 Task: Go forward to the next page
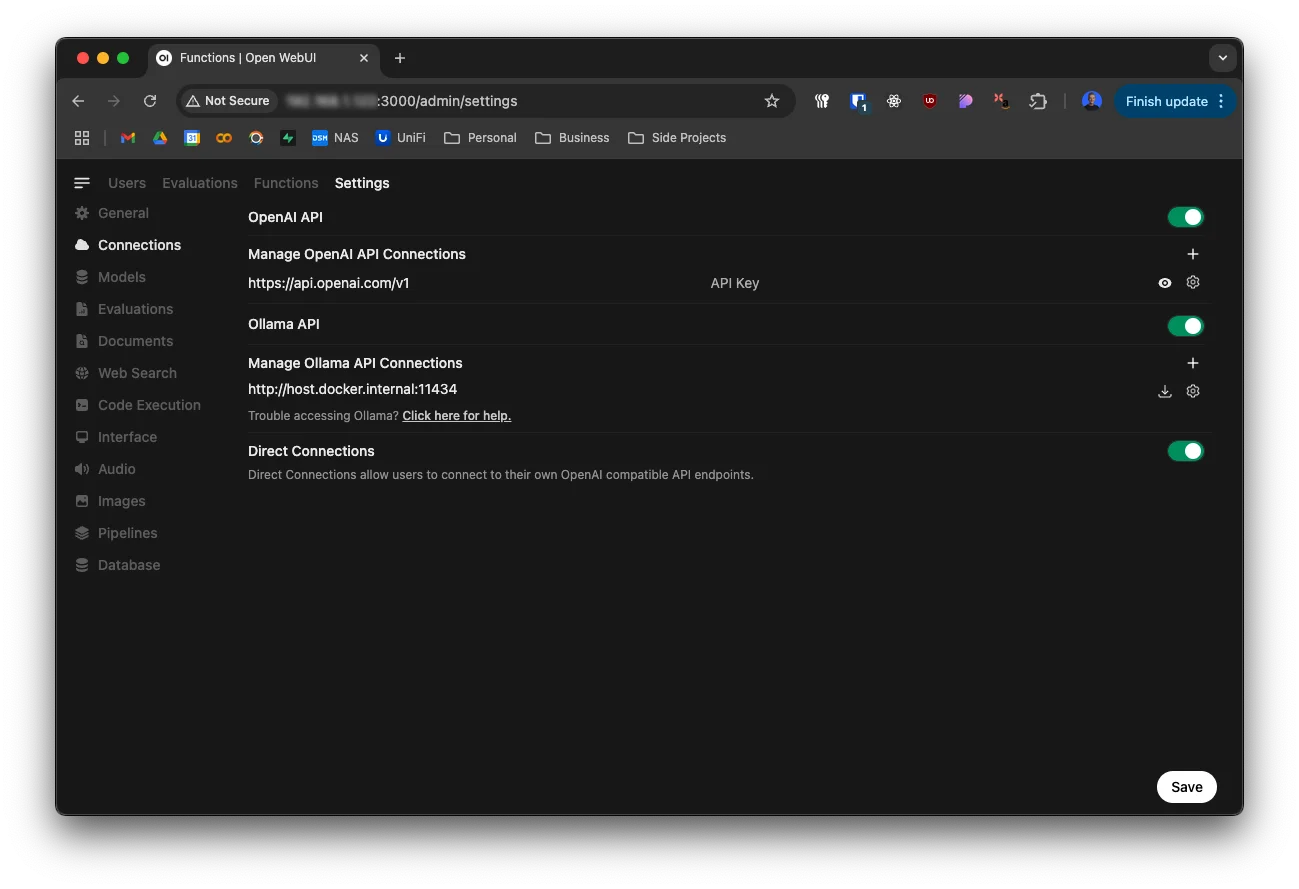(114, 101)
